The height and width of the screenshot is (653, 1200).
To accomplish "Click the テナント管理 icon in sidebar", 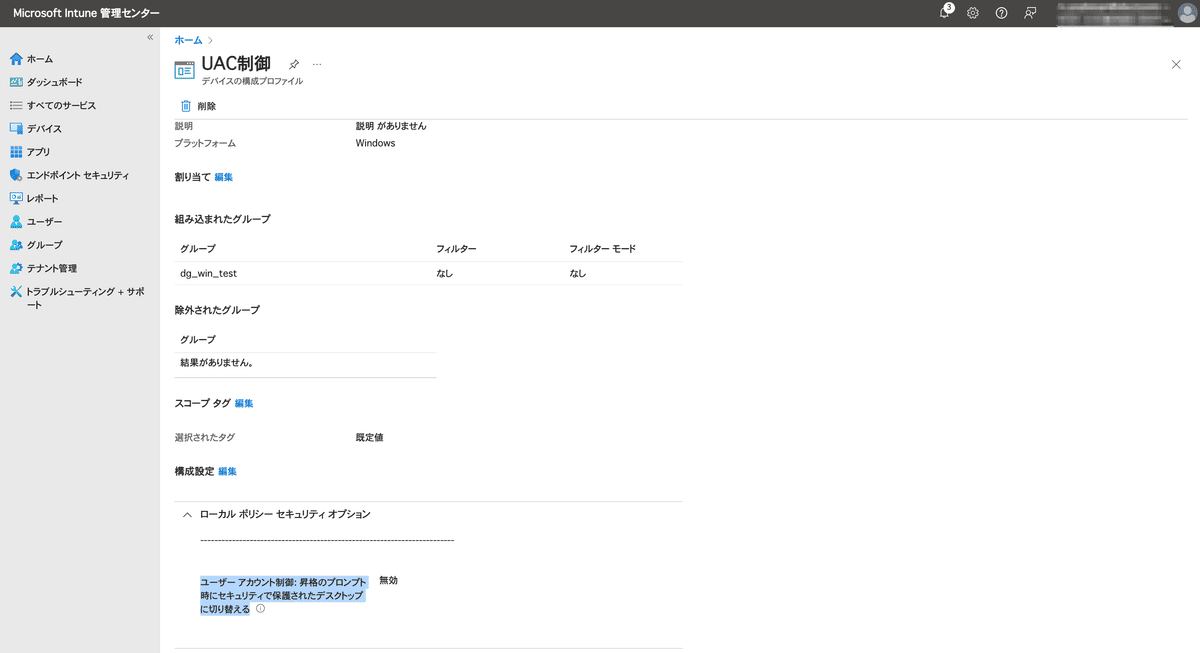I will (x=15, y=268).
